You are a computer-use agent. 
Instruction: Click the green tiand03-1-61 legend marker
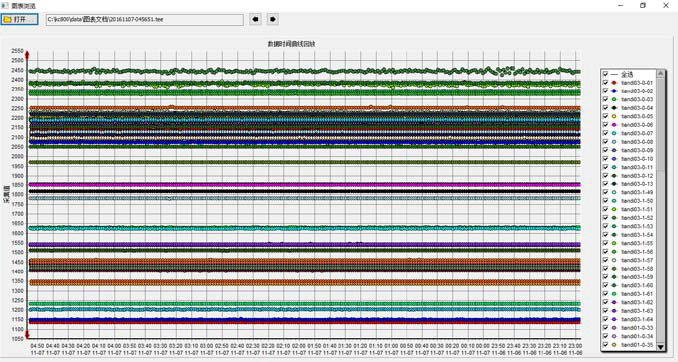tap(614, 294)
